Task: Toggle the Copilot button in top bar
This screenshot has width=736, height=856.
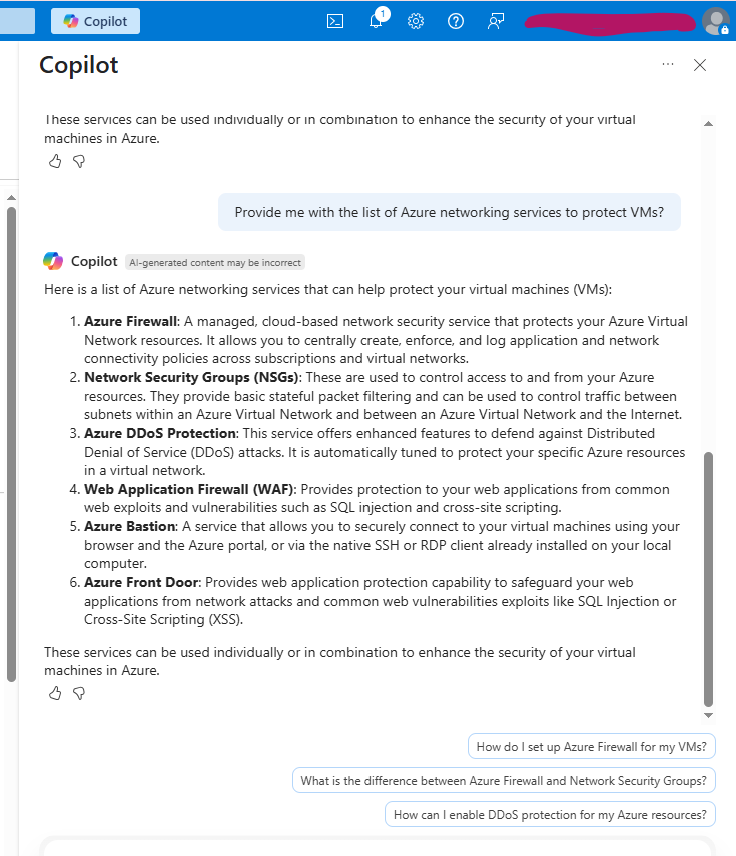Action: click(x=96, y=21)
